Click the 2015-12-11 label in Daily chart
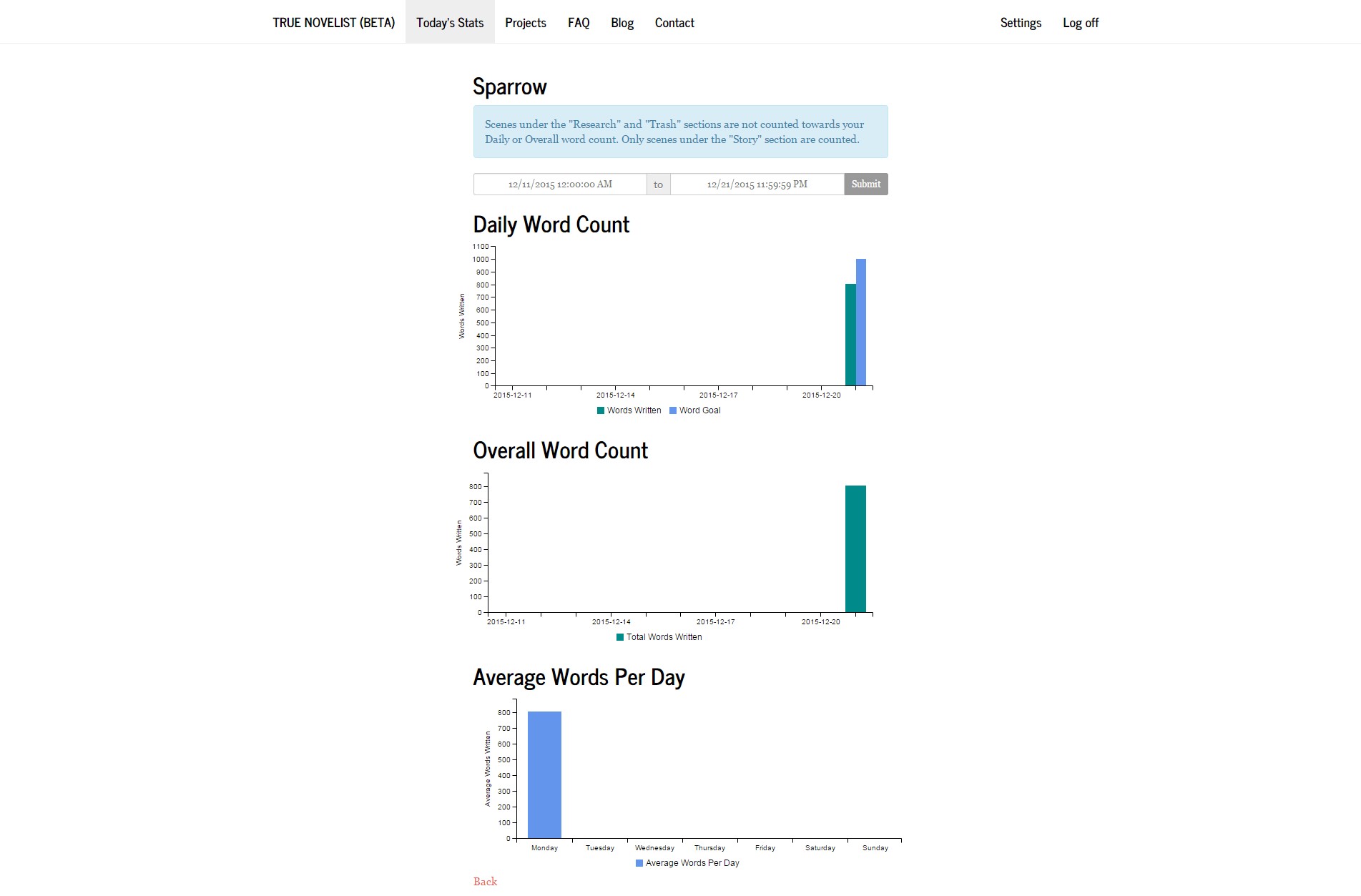The height and width of the screenshot is (896, 1361). click(513, 395)
